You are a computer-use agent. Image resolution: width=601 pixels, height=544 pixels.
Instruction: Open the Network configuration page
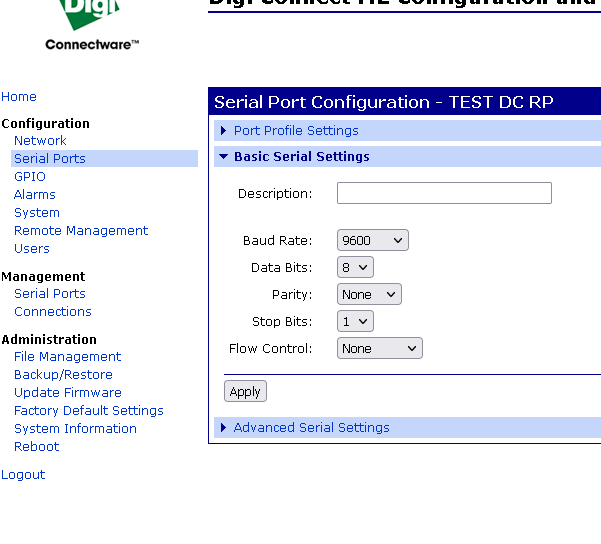[40, 141]
